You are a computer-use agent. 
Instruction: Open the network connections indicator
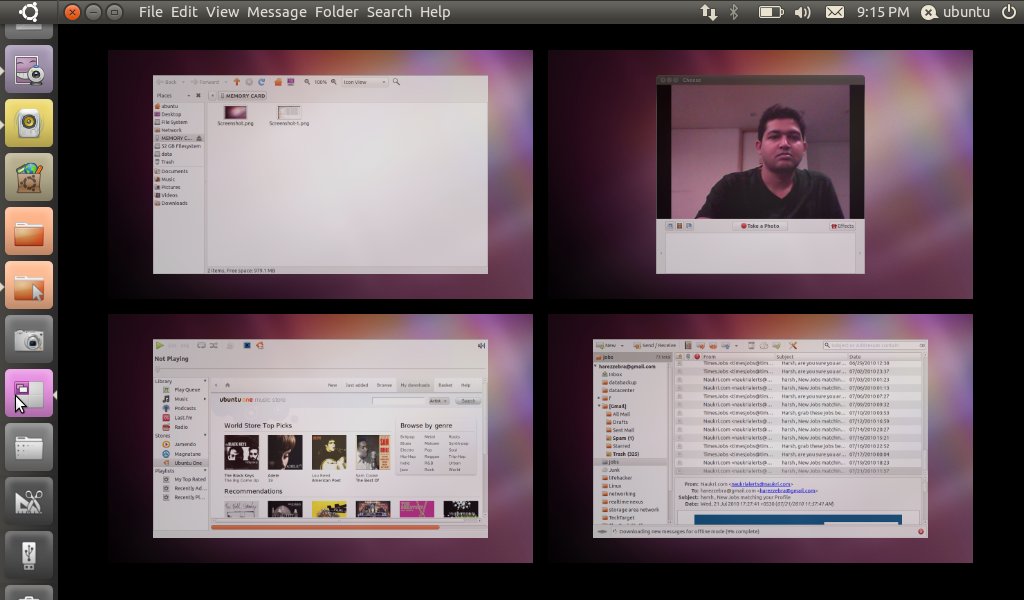[x=708, y=12]
